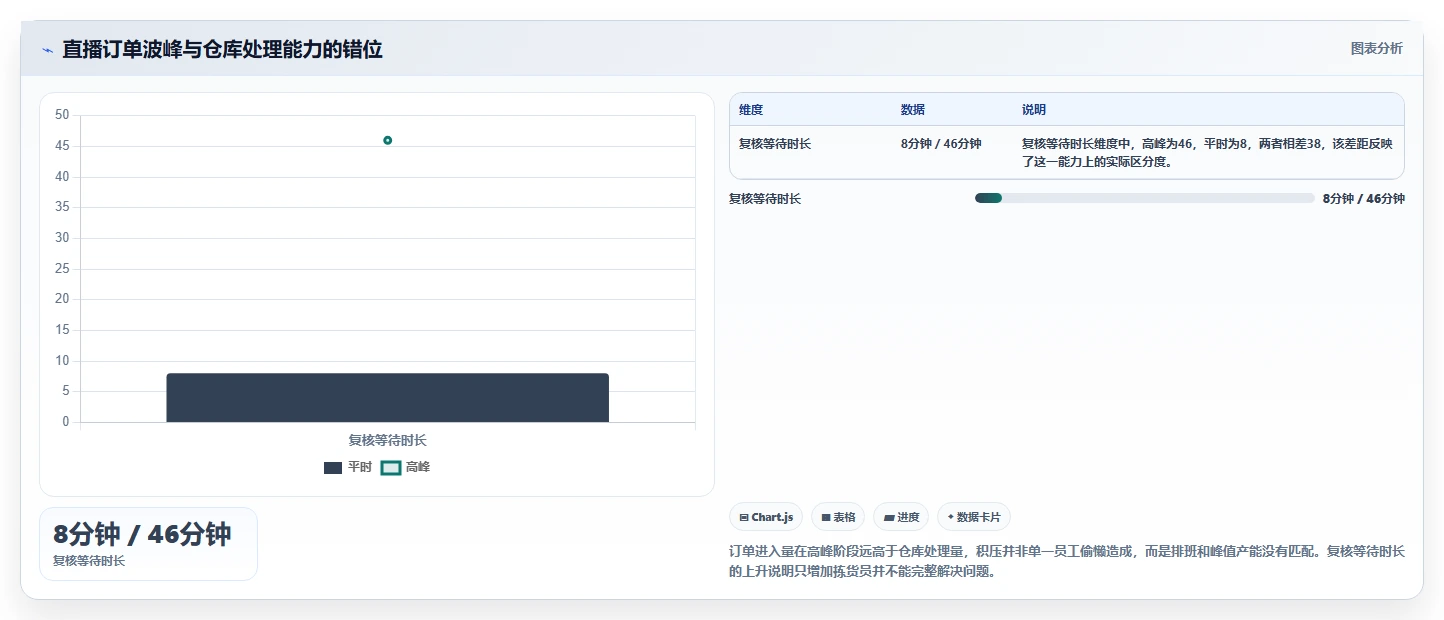Click the 8分钟 / 46分钟 table cell
This screenshot has height=620, width=1444.
coord(941,144)
